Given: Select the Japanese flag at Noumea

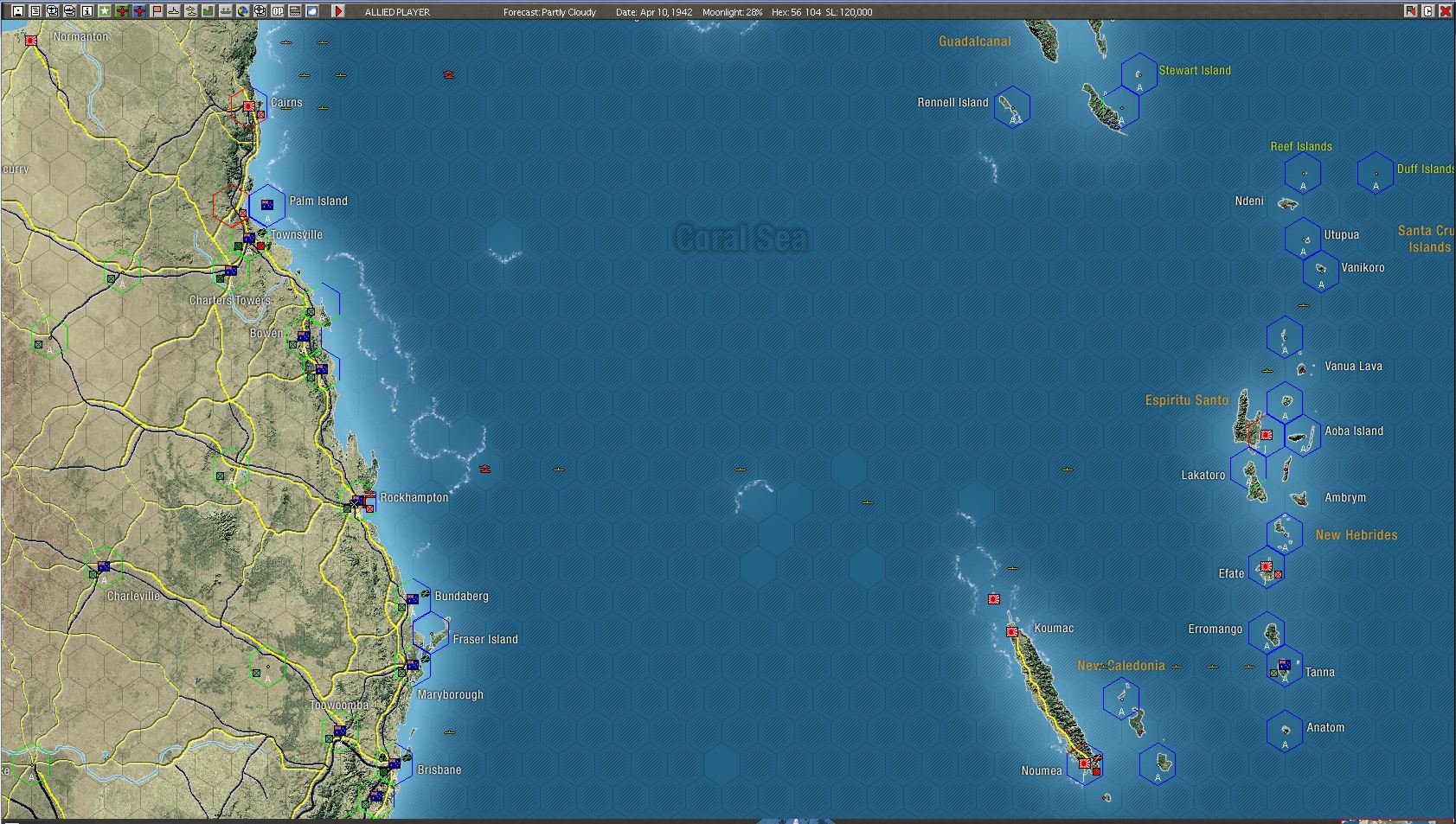Looking at the screenshot, I should click(1085, 763).
